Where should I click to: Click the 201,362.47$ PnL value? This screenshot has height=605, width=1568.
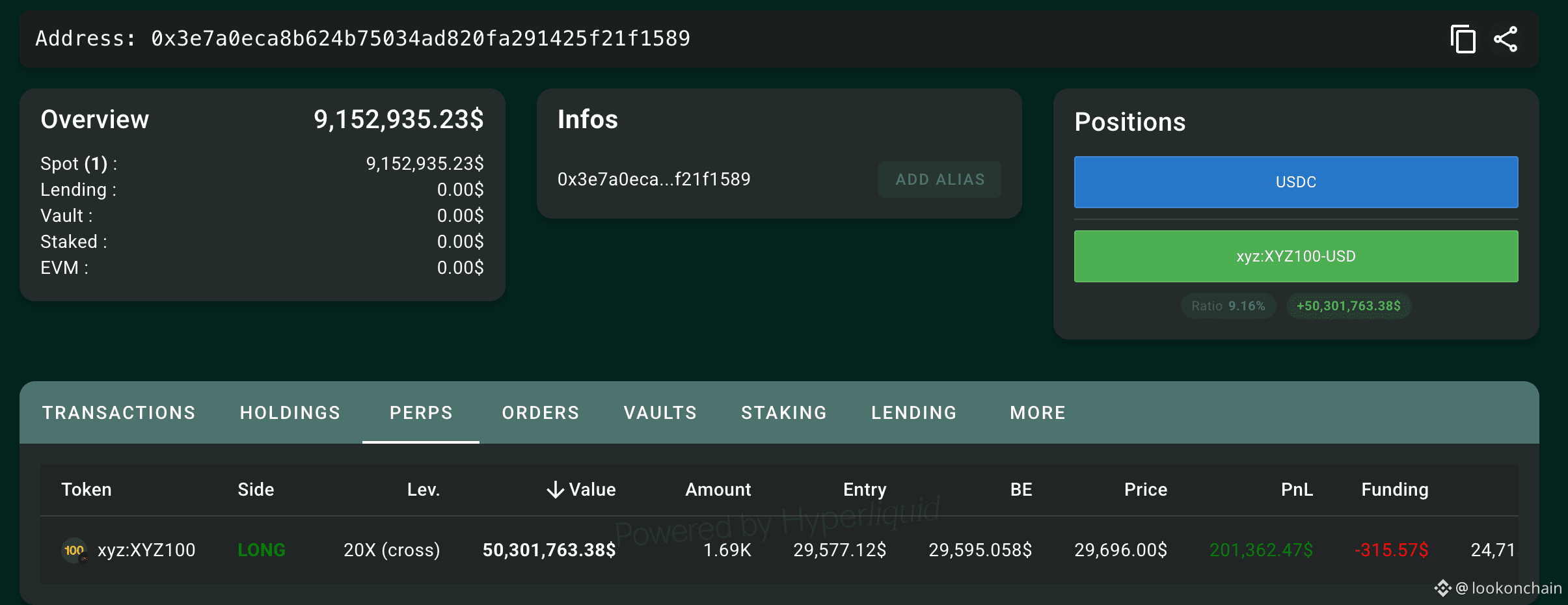point(1262,550)
